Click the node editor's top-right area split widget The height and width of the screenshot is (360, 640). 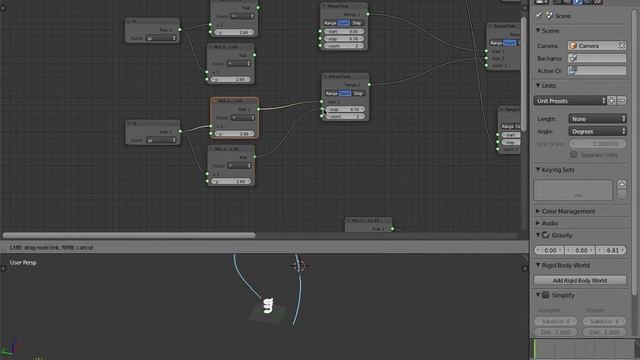(x=525, y=7)
